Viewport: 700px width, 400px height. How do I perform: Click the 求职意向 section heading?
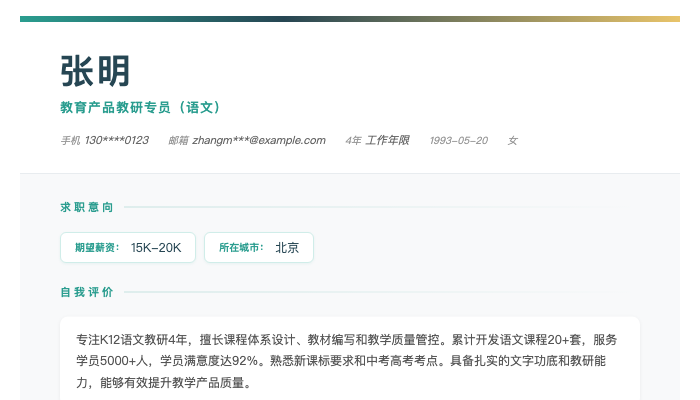click(x=87, y=207)
